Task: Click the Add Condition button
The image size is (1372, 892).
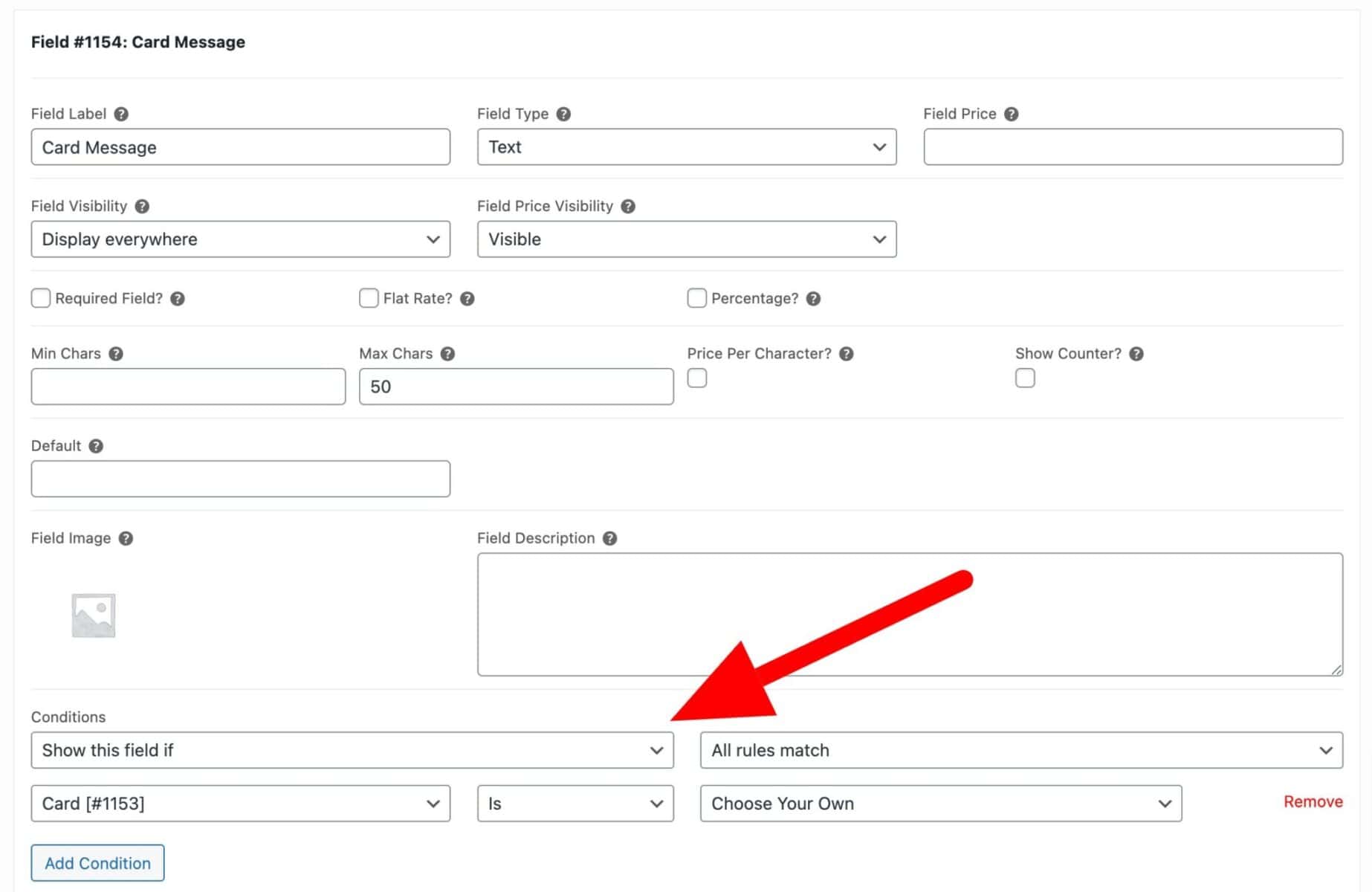Action: point(97,863)
